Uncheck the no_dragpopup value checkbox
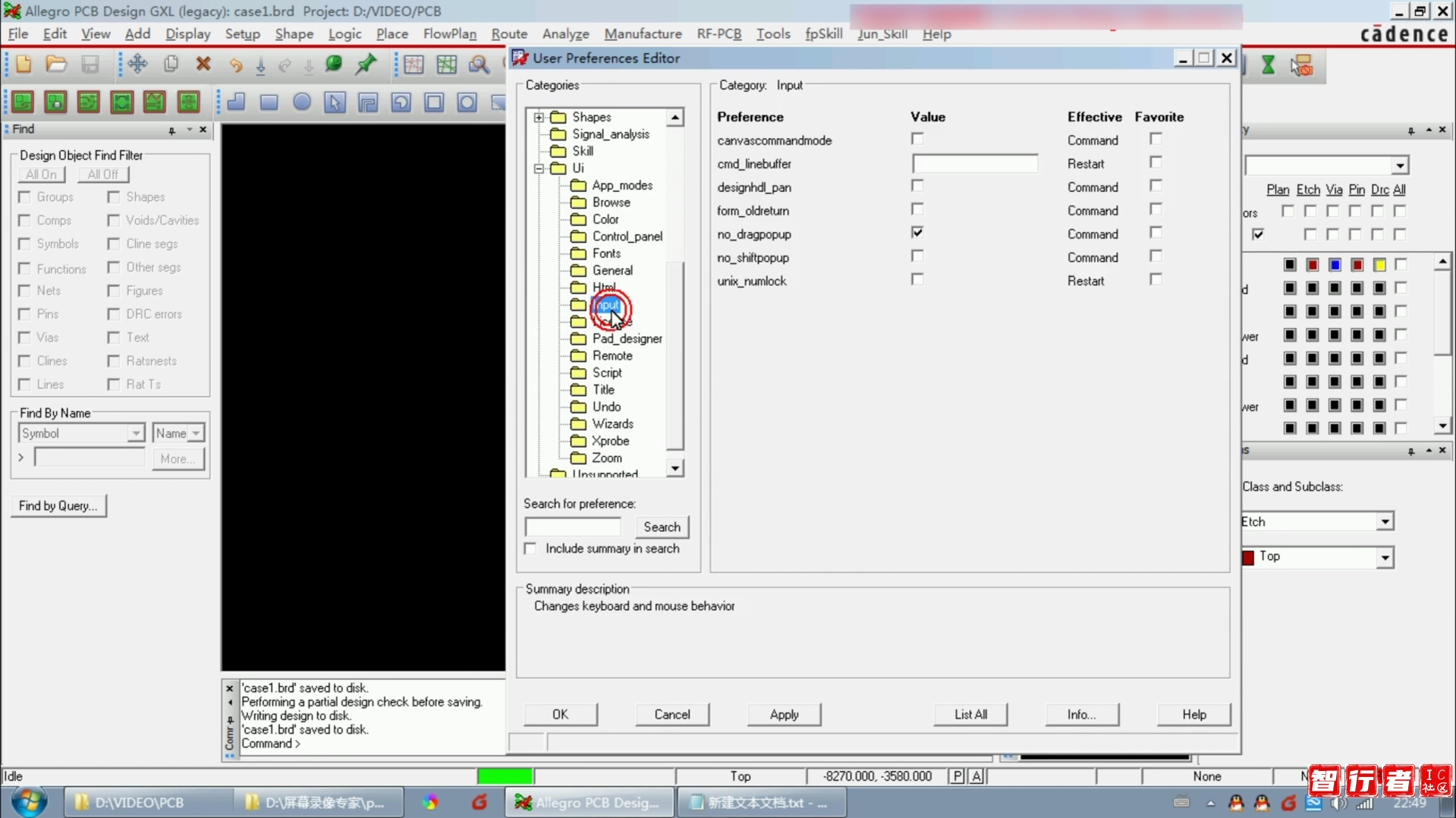 pyautogui.click(x=917, y=233)
